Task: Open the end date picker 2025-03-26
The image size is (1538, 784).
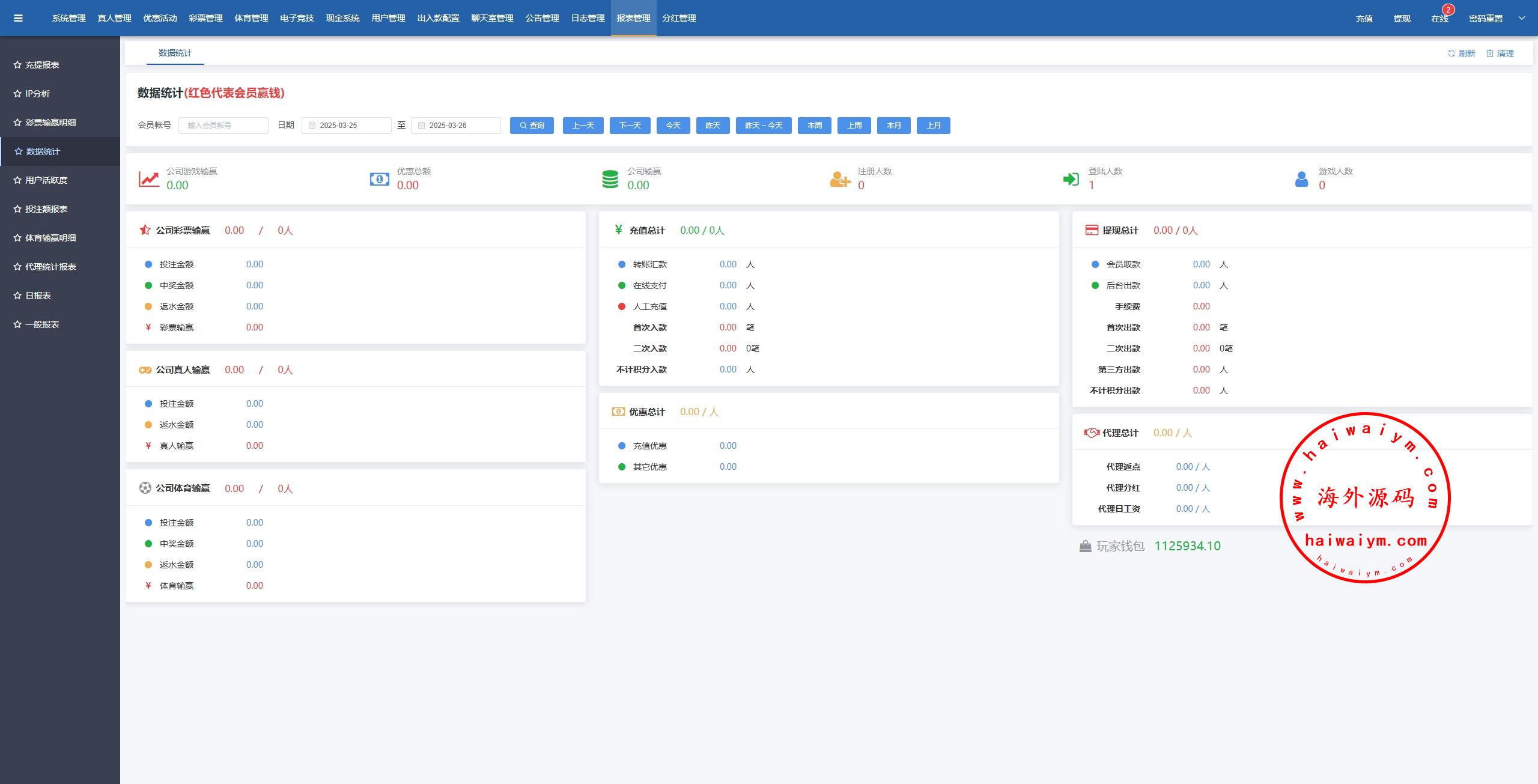Action: point(455,126)
